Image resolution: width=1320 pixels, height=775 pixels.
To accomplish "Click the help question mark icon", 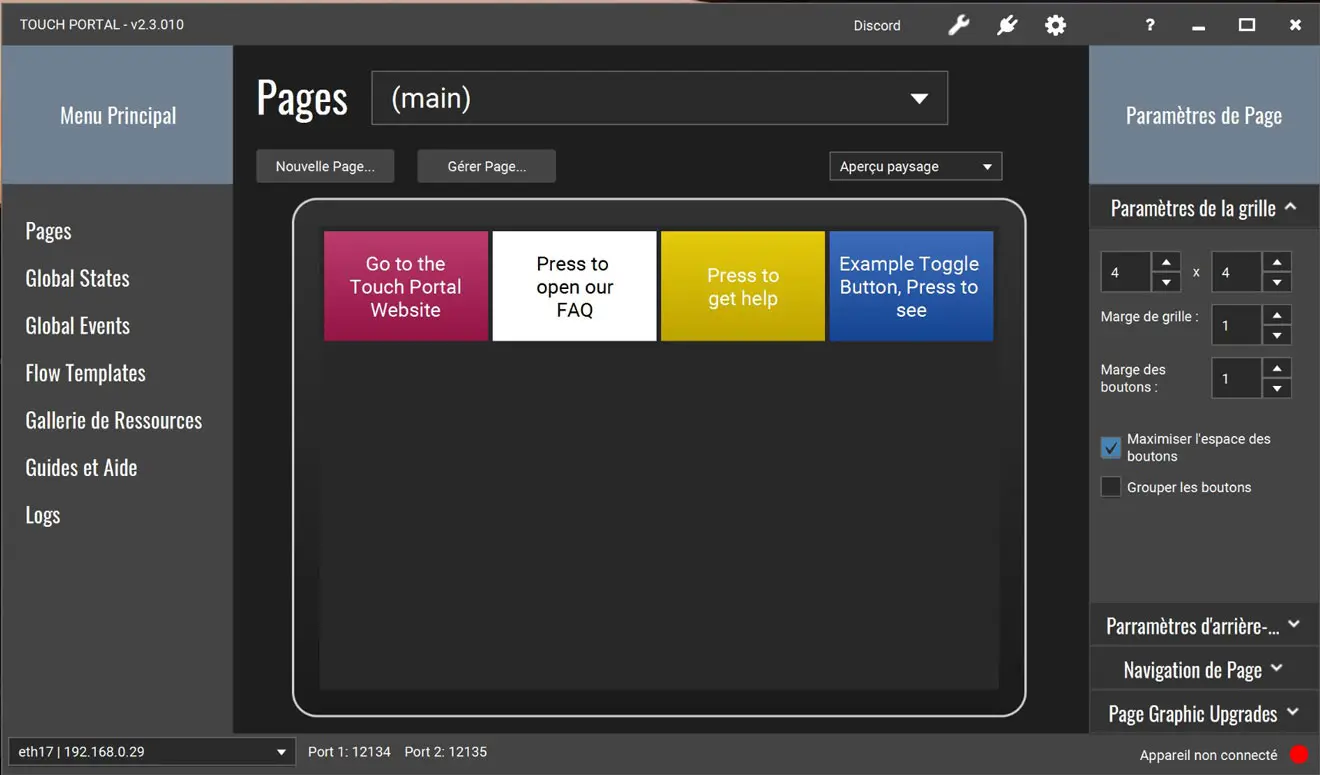I will (1150, 25).
